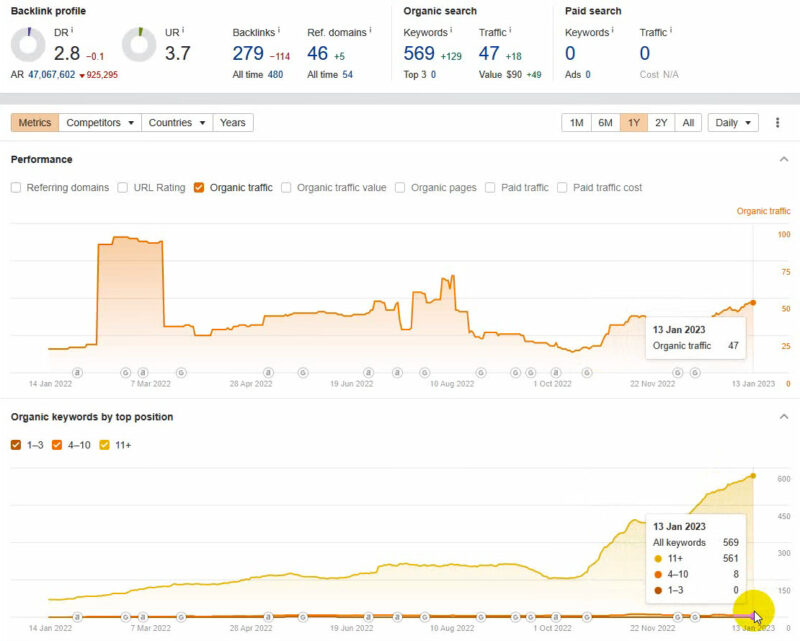
Task: Click the Paid search Traffic info icon
Action: click(672, 32)
